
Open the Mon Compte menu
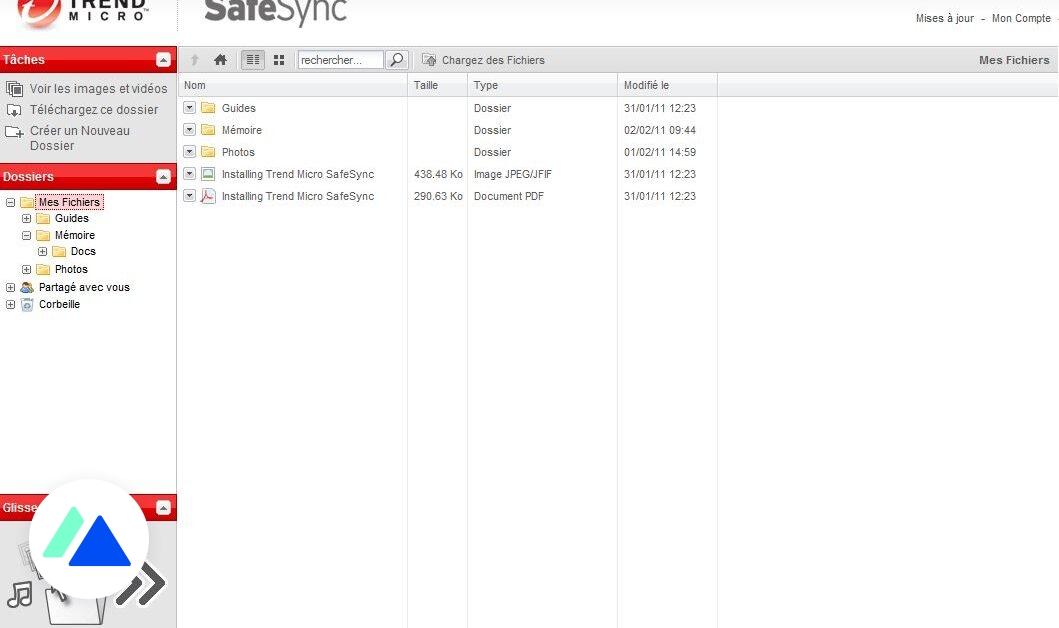[x=1021, y=18]
